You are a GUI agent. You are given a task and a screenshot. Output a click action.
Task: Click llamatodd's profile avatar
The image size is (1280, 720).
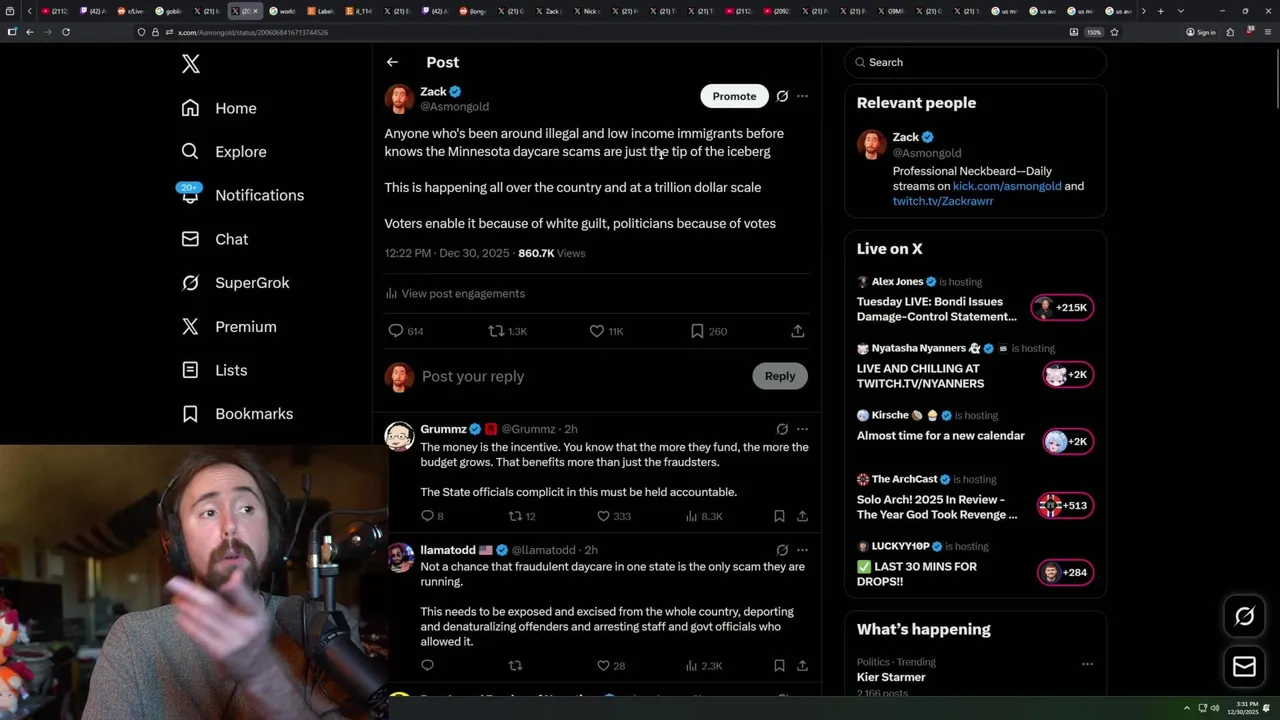pos(400,558)
